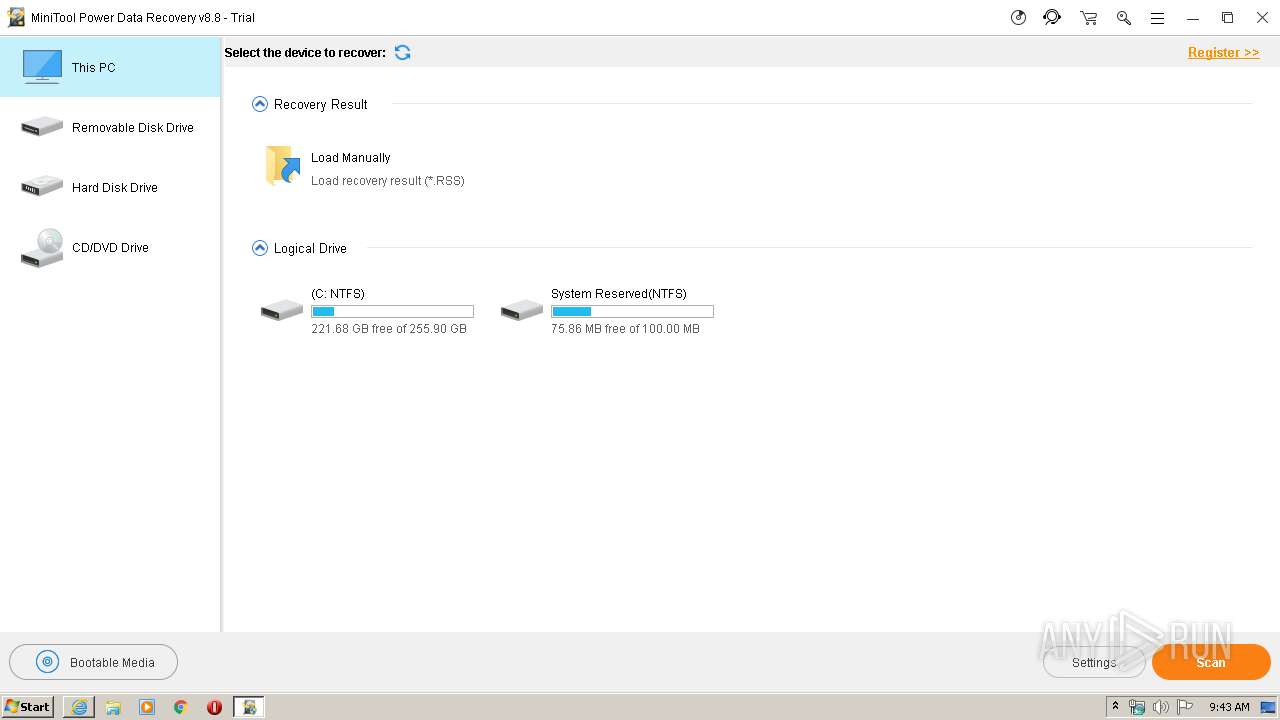The width and height of the screenshot is (1280, 720).
Task: Click the (C: NTFS) drive label
Action: [338, 294]
